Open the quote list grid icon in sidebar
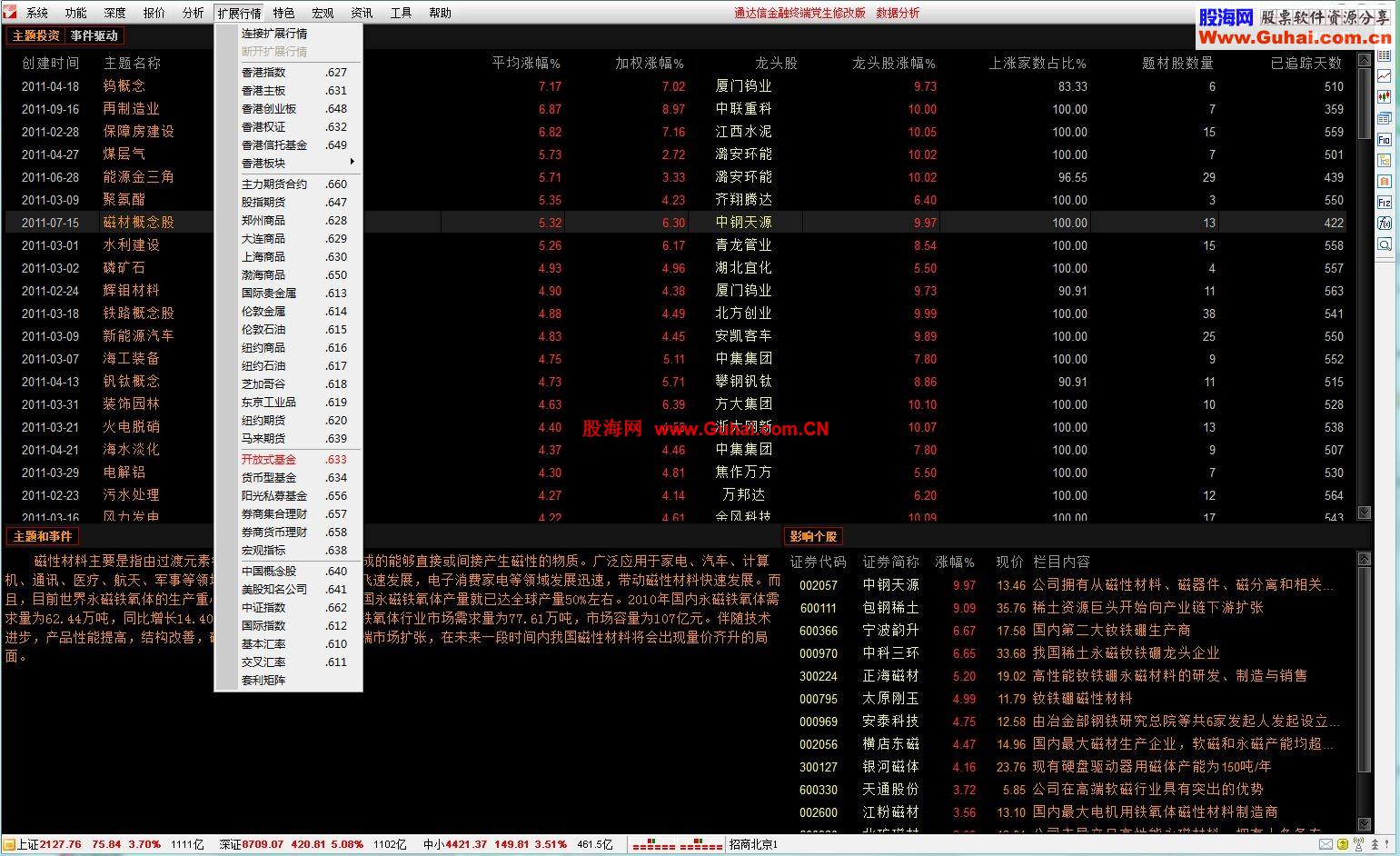1400x856 pixels. tap(1385, 55)
